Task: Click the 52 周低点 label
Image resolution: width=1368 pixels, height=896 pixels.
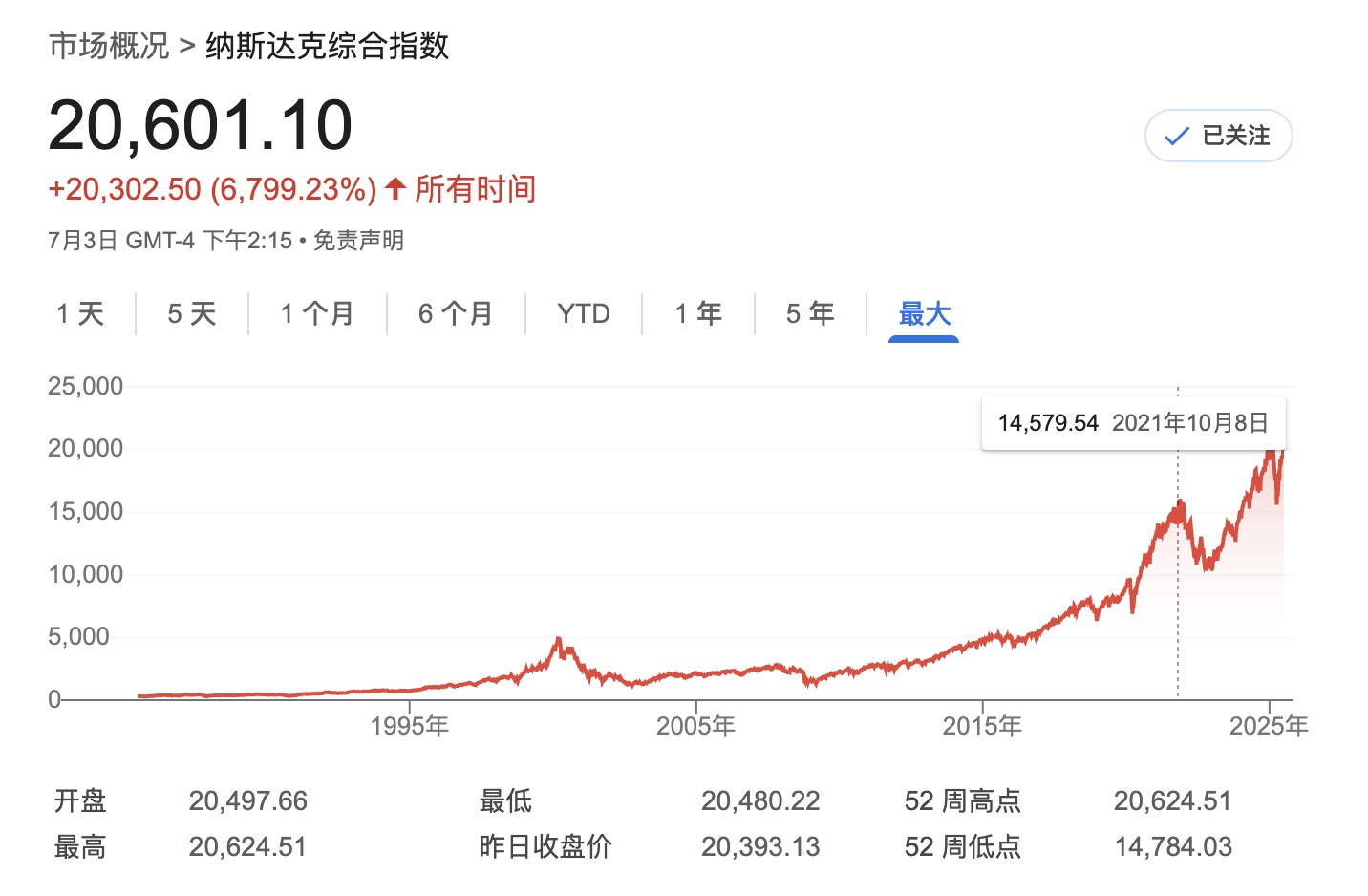Action: coord(963,846)
